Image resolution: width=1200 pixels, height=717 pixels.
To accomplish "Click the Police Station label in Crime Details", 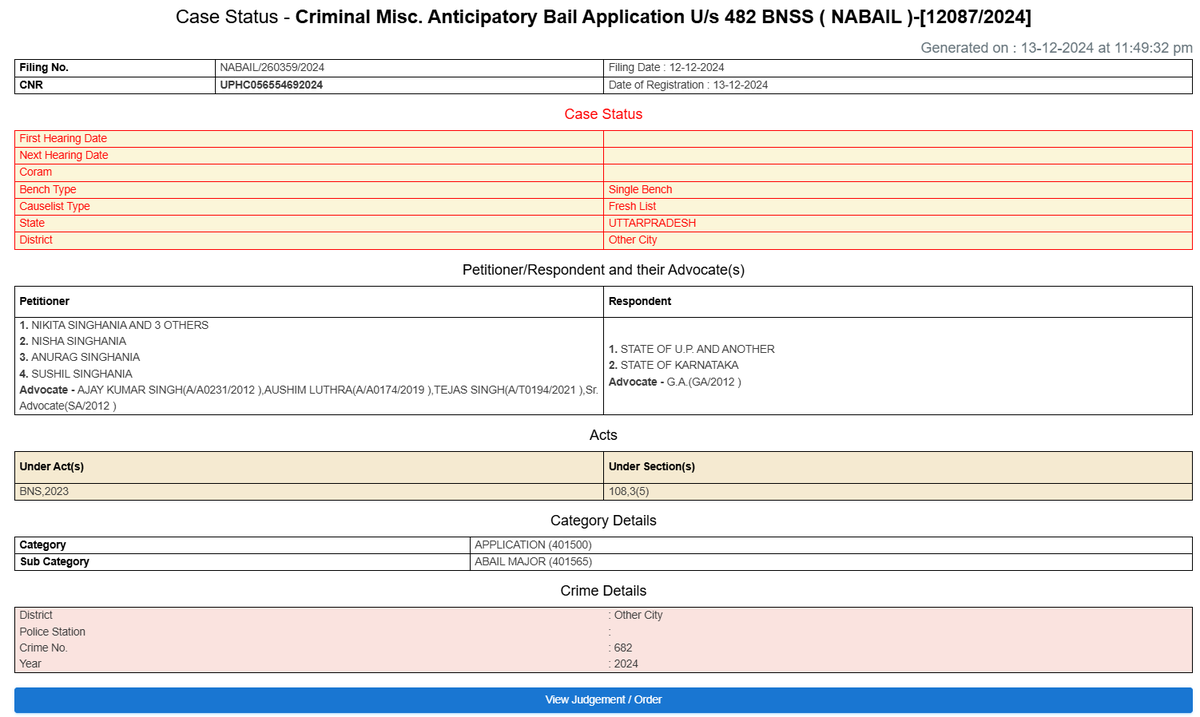I will coord(52,632).
